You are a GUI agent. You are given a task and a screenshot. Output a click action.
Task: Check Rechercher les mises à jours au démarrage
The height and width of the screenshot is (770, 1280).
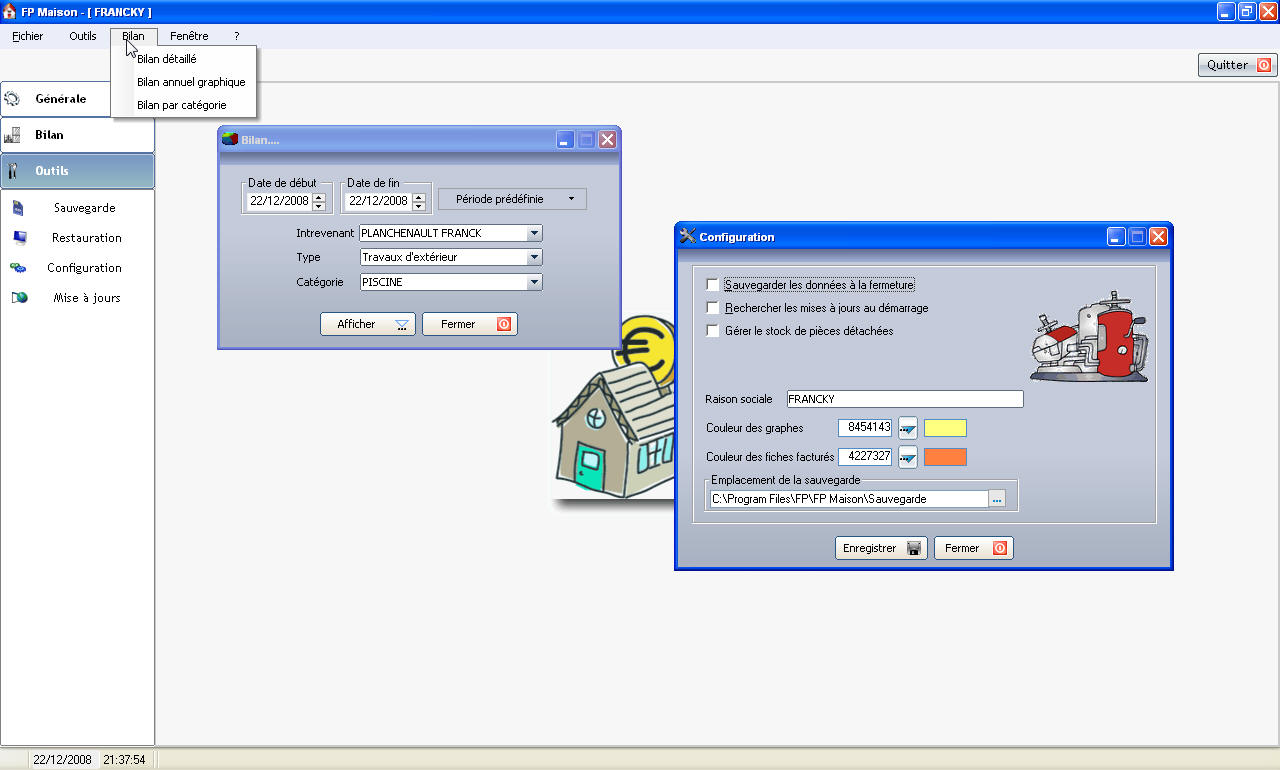click(x=713, y=308)
